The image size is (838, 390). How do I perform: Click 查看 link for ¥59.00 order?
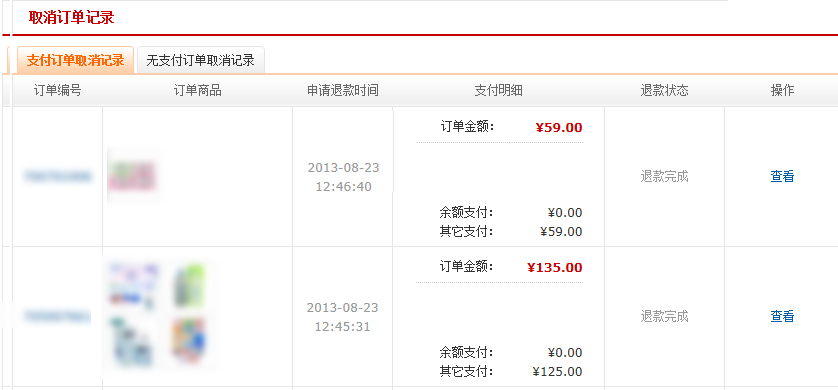tap(782, 176)
